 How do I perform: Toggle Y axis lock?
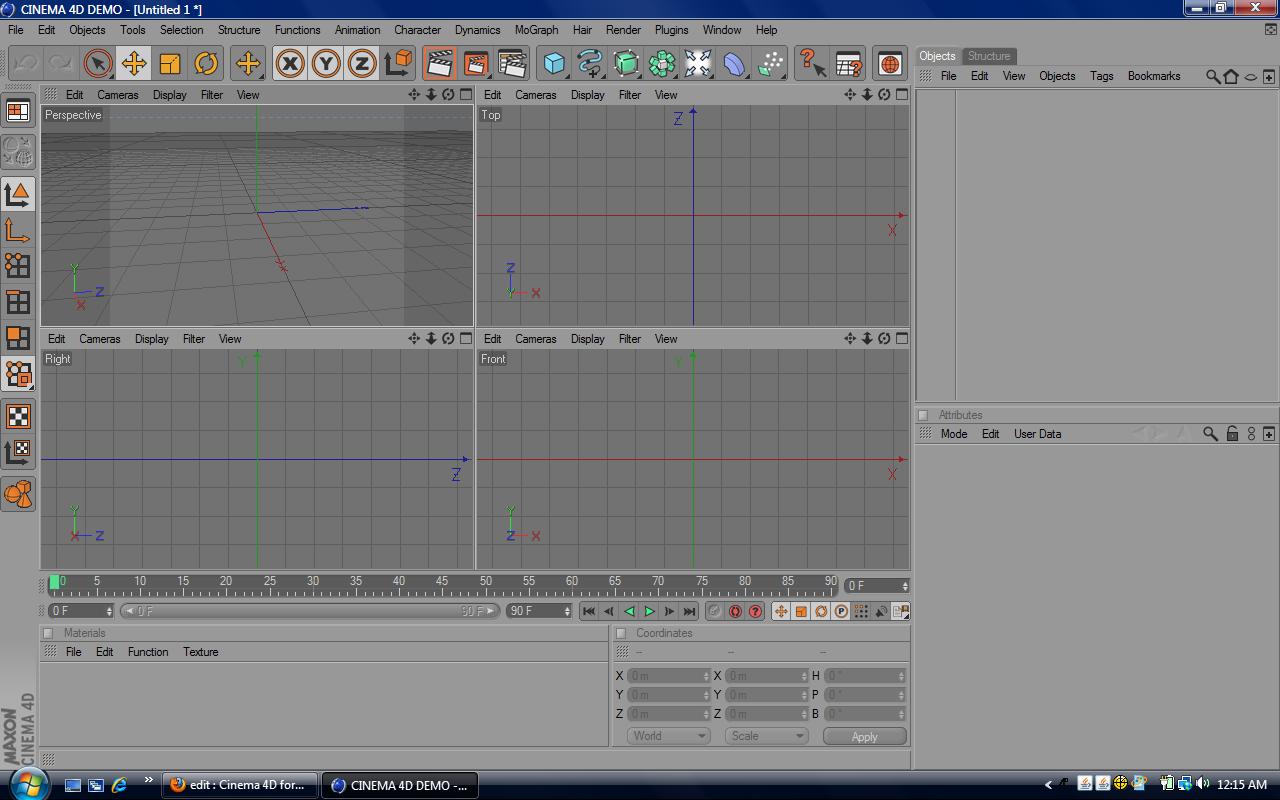click(326, 64)
